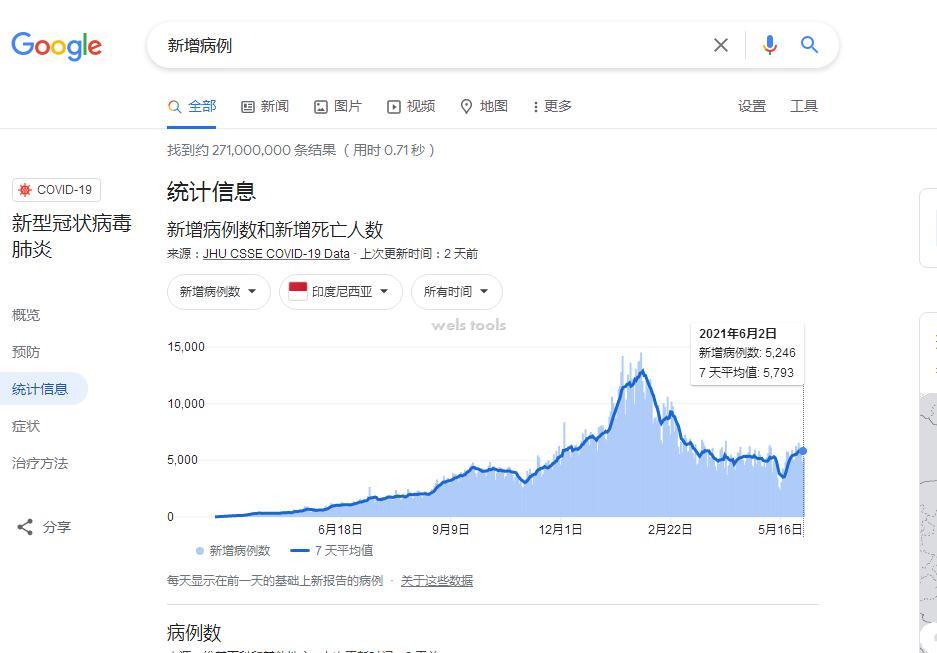This screenshot has width=937, height=653.
Task: Open the 更多 menu
Action: 552,106
